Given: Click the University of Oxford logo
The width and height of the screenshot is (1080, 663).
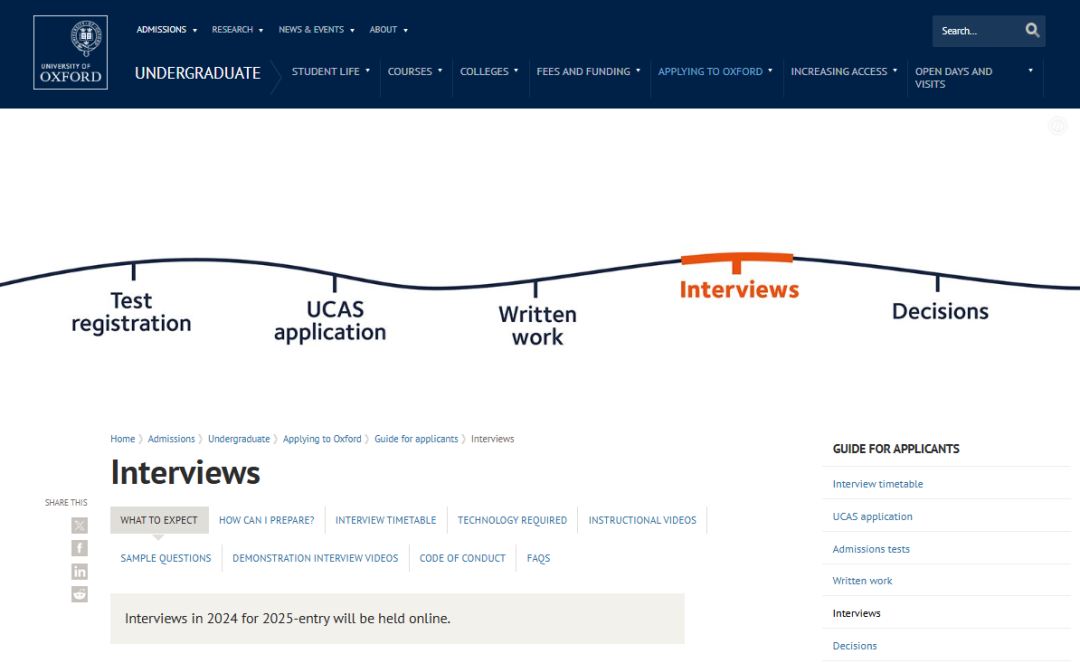Looking at the screenshot, I should [x=70, y=53].
